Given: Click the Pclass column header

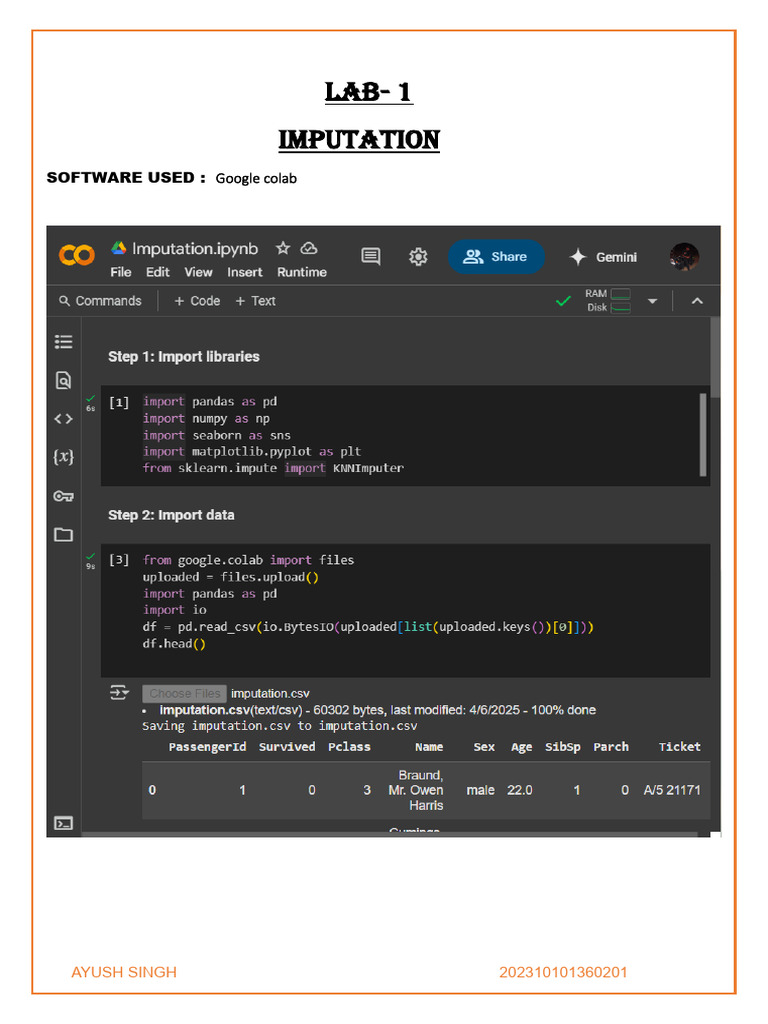Looking at the screenshot, I should [x=349, y=747].
